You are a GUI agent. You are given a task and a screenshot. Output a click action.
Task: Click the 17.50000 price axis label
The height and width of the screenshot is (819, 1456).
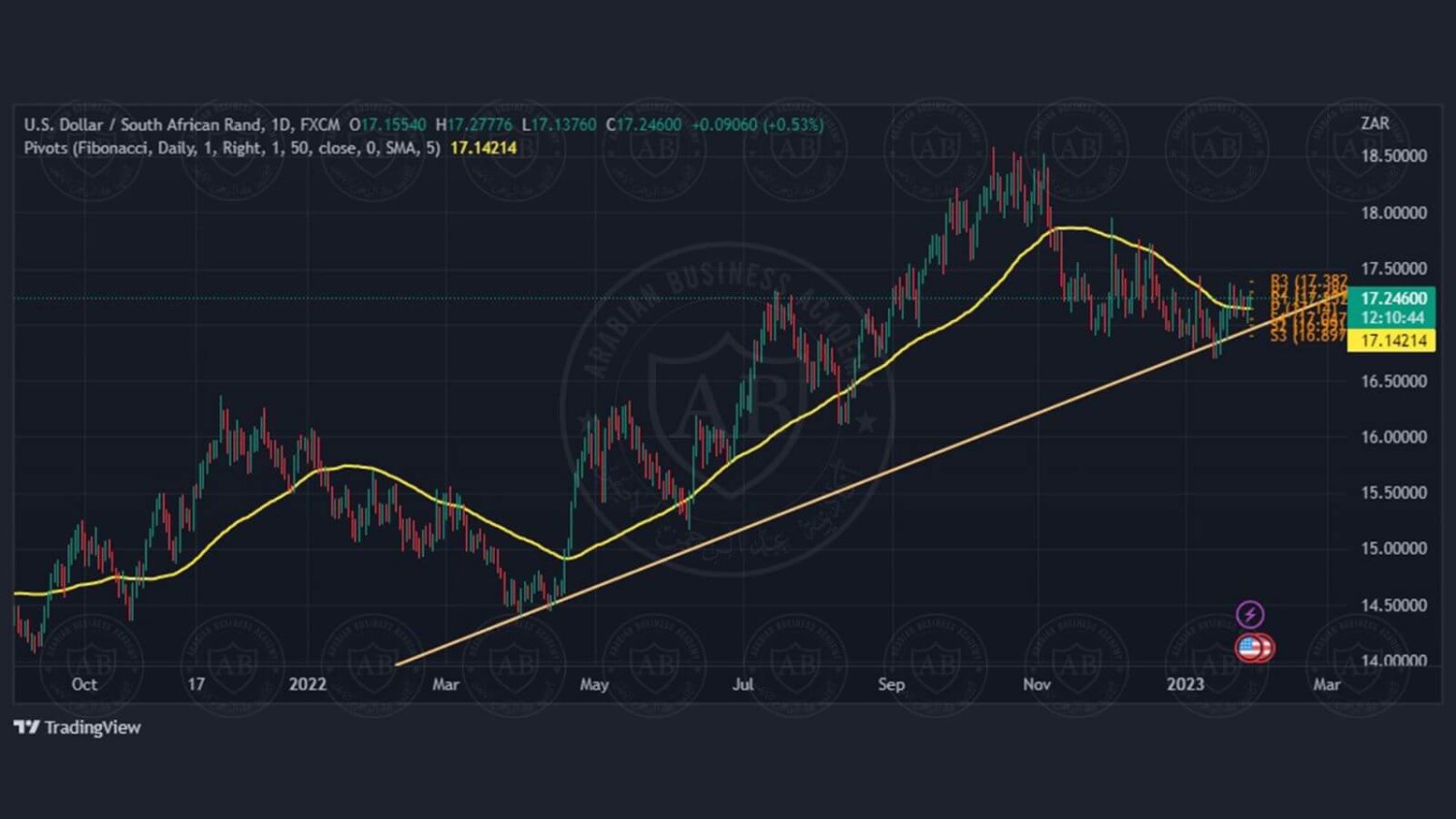[x=1394, y=269]
